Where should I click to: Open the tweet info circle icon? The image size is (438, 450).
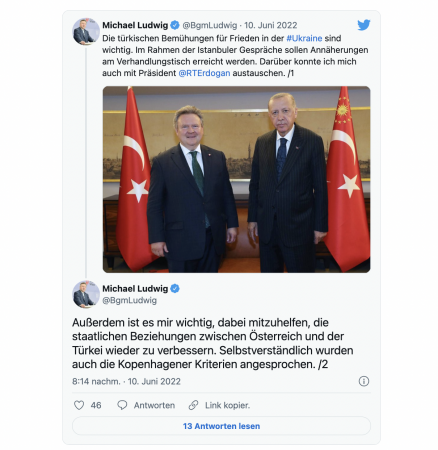click(364, 381)
